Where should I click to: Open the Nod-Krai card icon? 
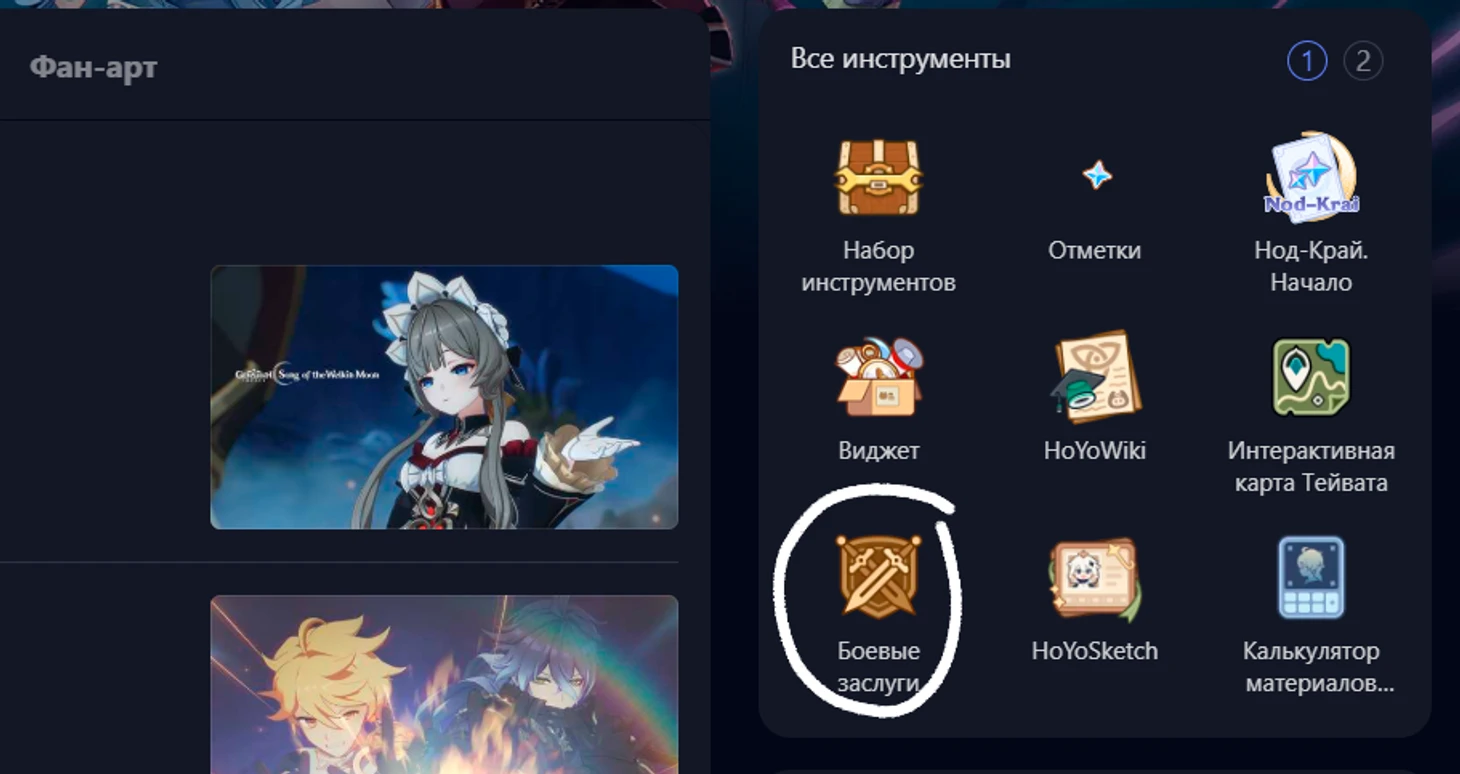[x=1311, y=178]
